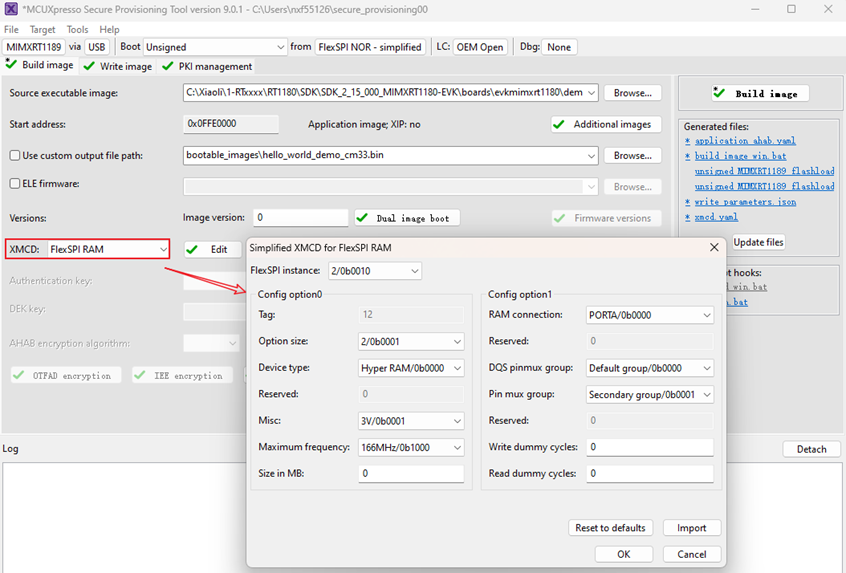Image resolution: width=846 pixels, height=573 pixels.
Task: Switch to the Write image tab
Action: 119,66
